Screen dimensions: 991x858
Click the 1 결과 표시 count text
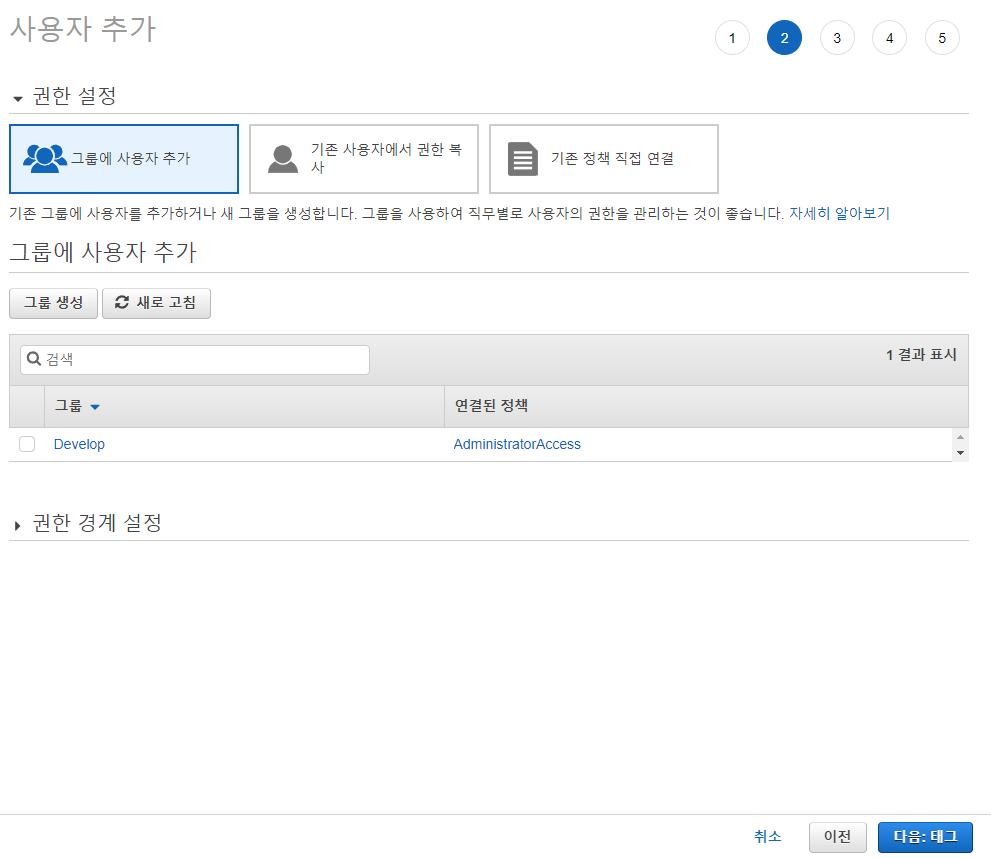[x=921, y=354]
